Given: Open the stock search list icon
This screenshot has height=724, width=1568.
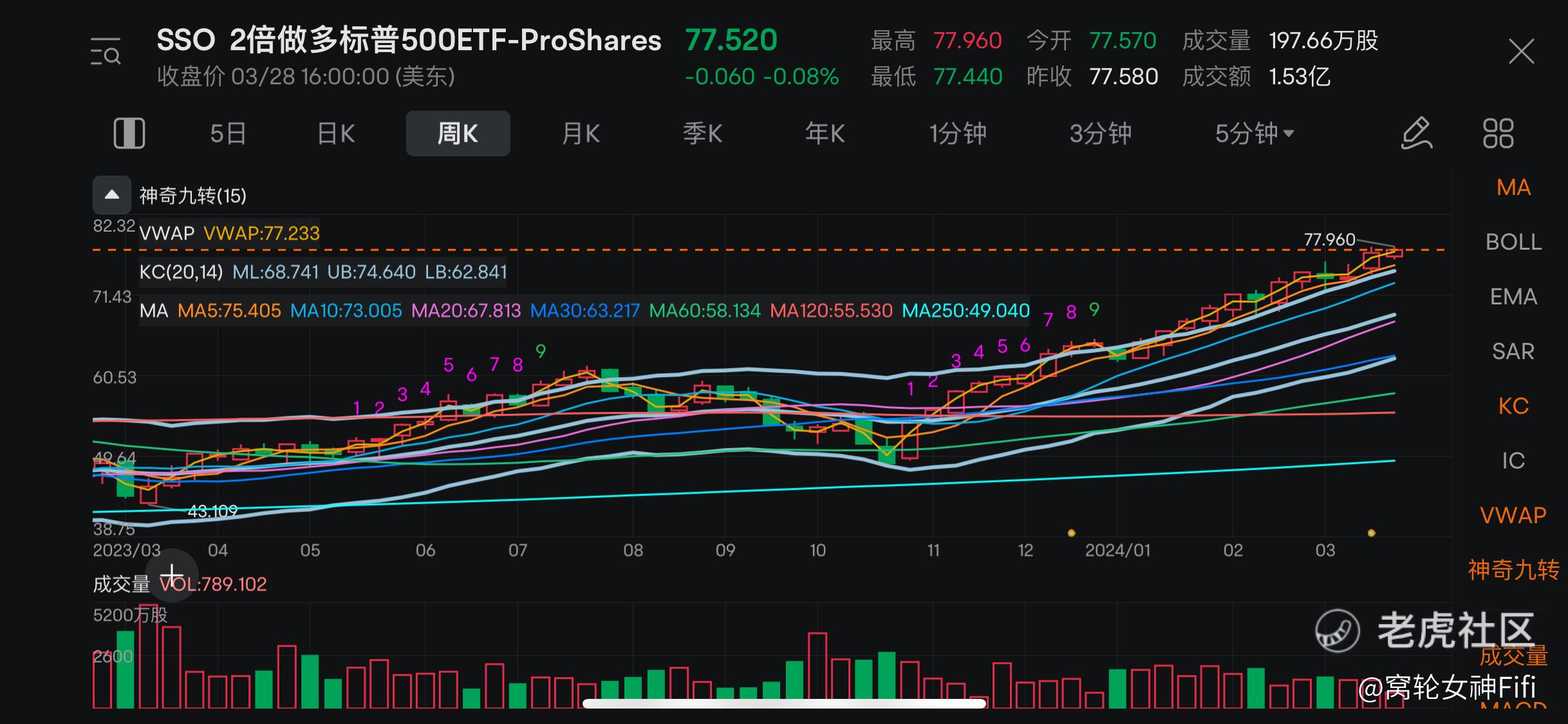Looking at the screenshot, I should coord(106,52).
